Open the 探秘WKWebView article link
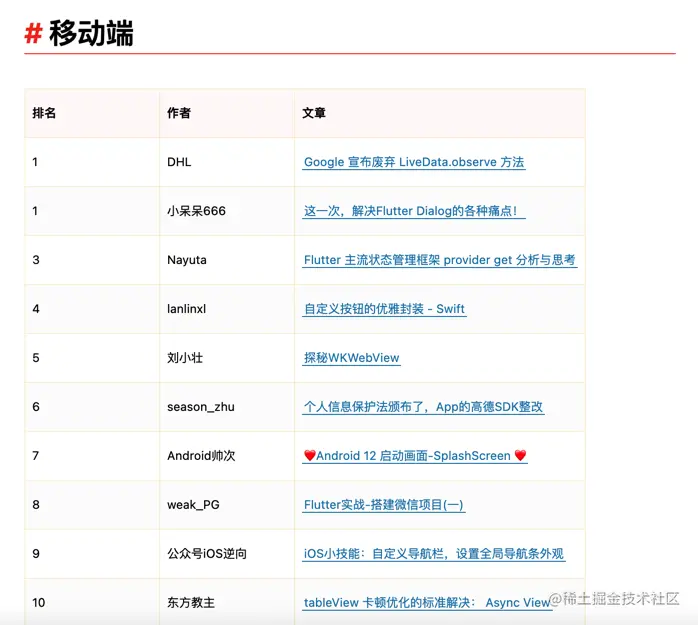The image size is (698, 625). tap(352, 358)
